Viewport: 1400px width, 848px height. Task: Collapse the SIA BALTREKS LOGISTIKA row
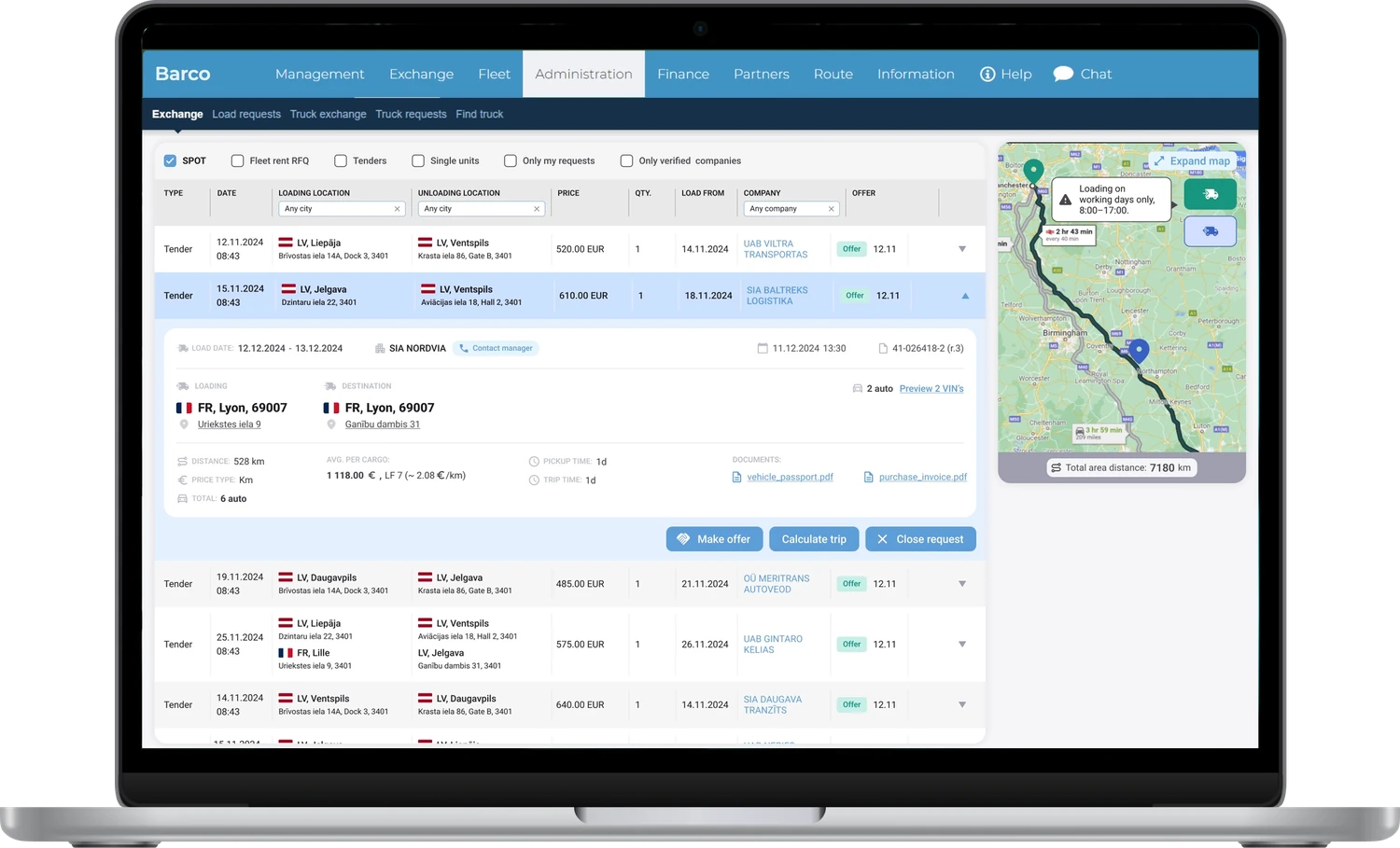tap(965, 296)
